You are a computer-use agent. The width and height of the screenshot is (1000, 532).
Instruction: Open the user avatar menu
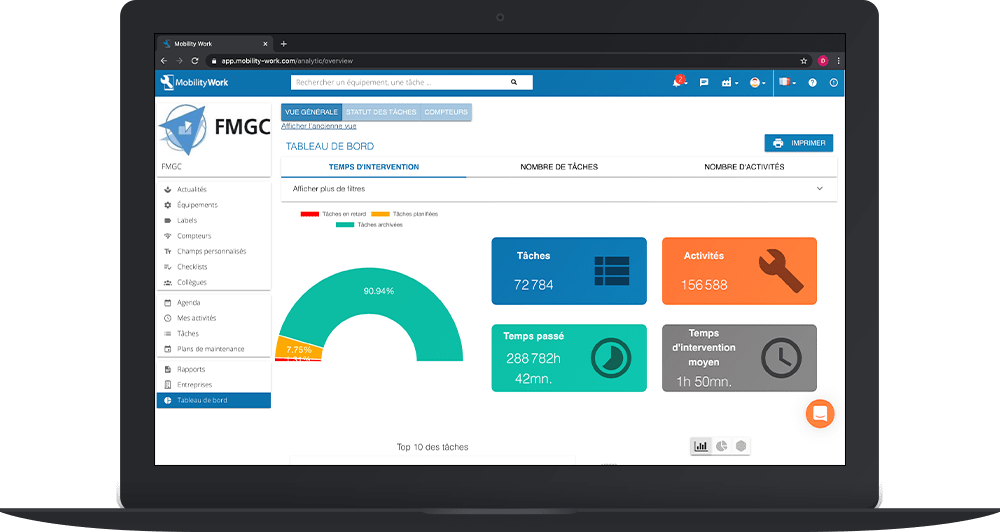pos(757,82)
